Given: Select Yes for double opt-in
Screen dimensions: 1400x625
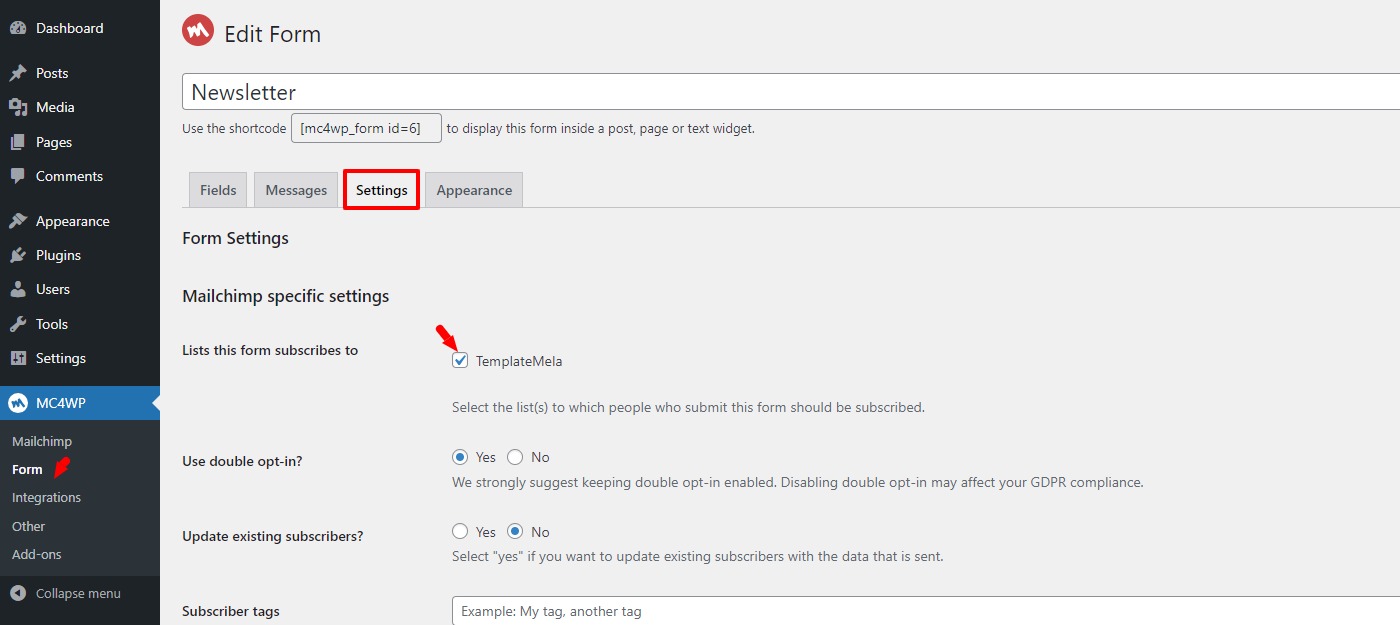Looking at the screenshot, I should click(460, 457).
